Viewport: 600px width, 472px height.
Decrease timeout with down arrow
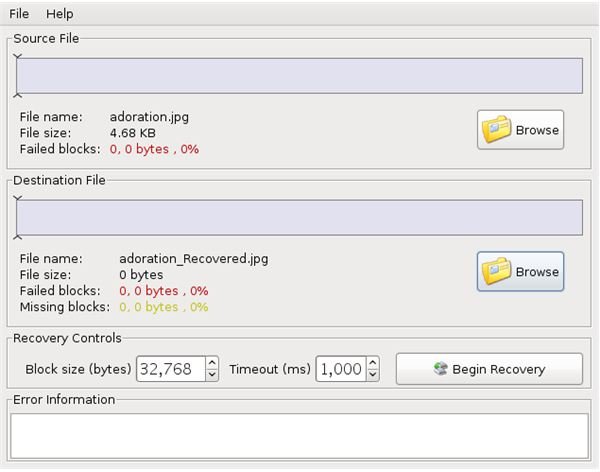(x=373, y=375)
